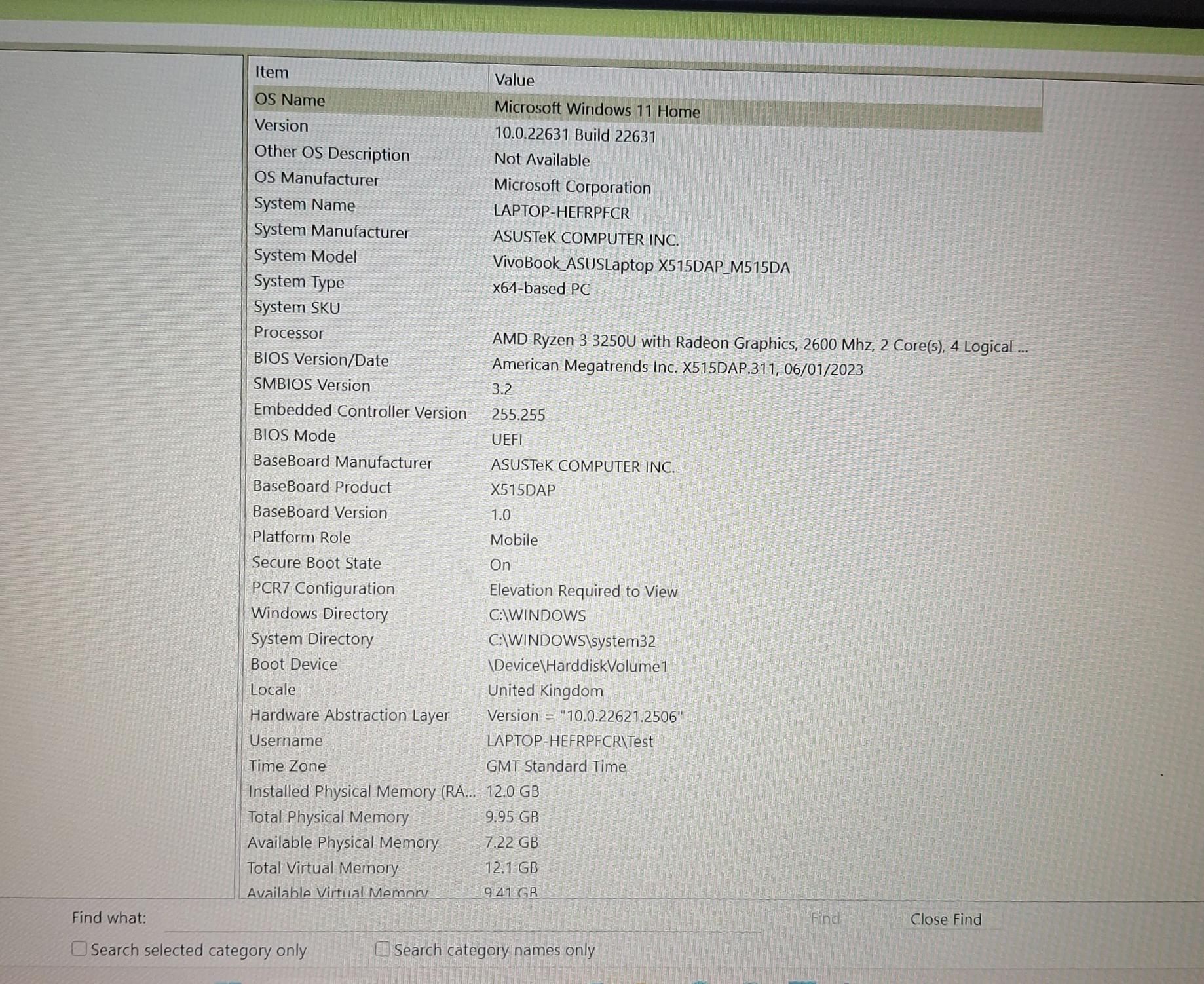This screenshot has width=1204, height=984.
Task: Select the OS Name row
Action: pyautogui.click(x=290, y=100)
